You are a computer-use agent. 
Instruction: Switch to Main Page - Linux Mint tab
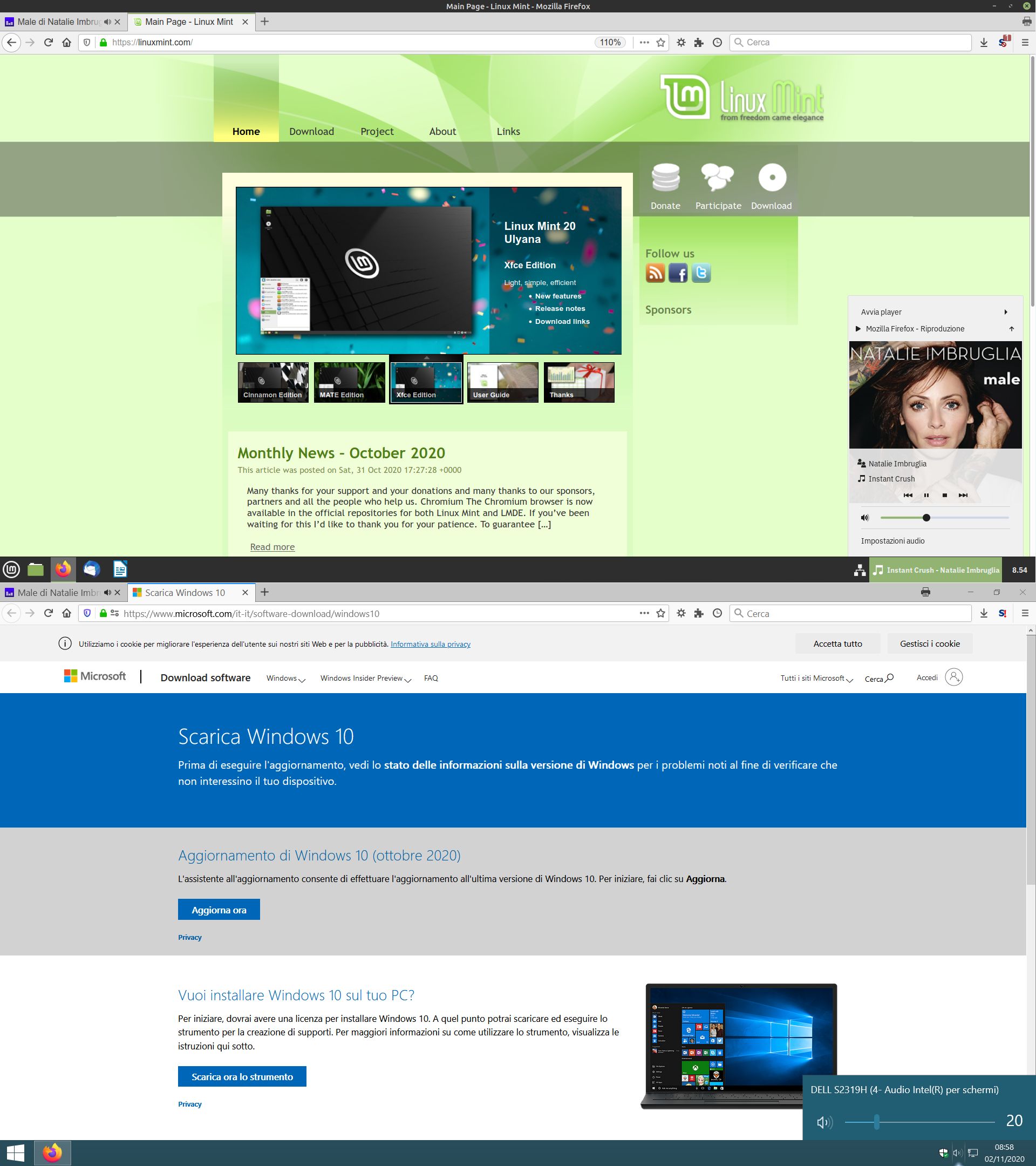190,22
